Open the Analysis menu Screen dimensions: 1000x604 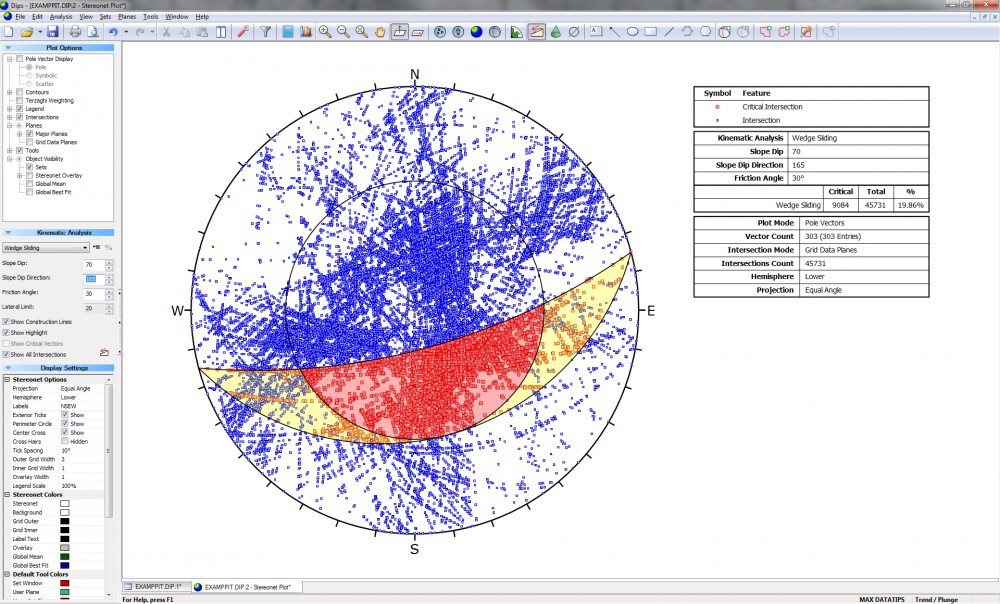pyautogui.click(x=61, y=17)
